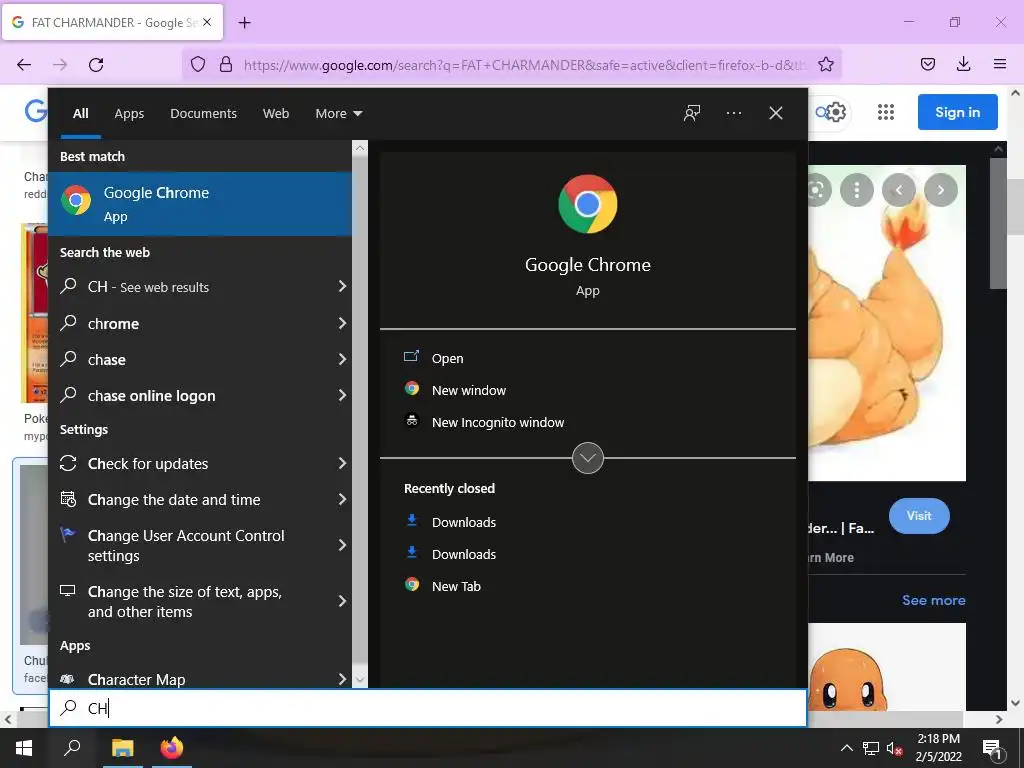Open the Google apps grid

click(x=886, y=112)
